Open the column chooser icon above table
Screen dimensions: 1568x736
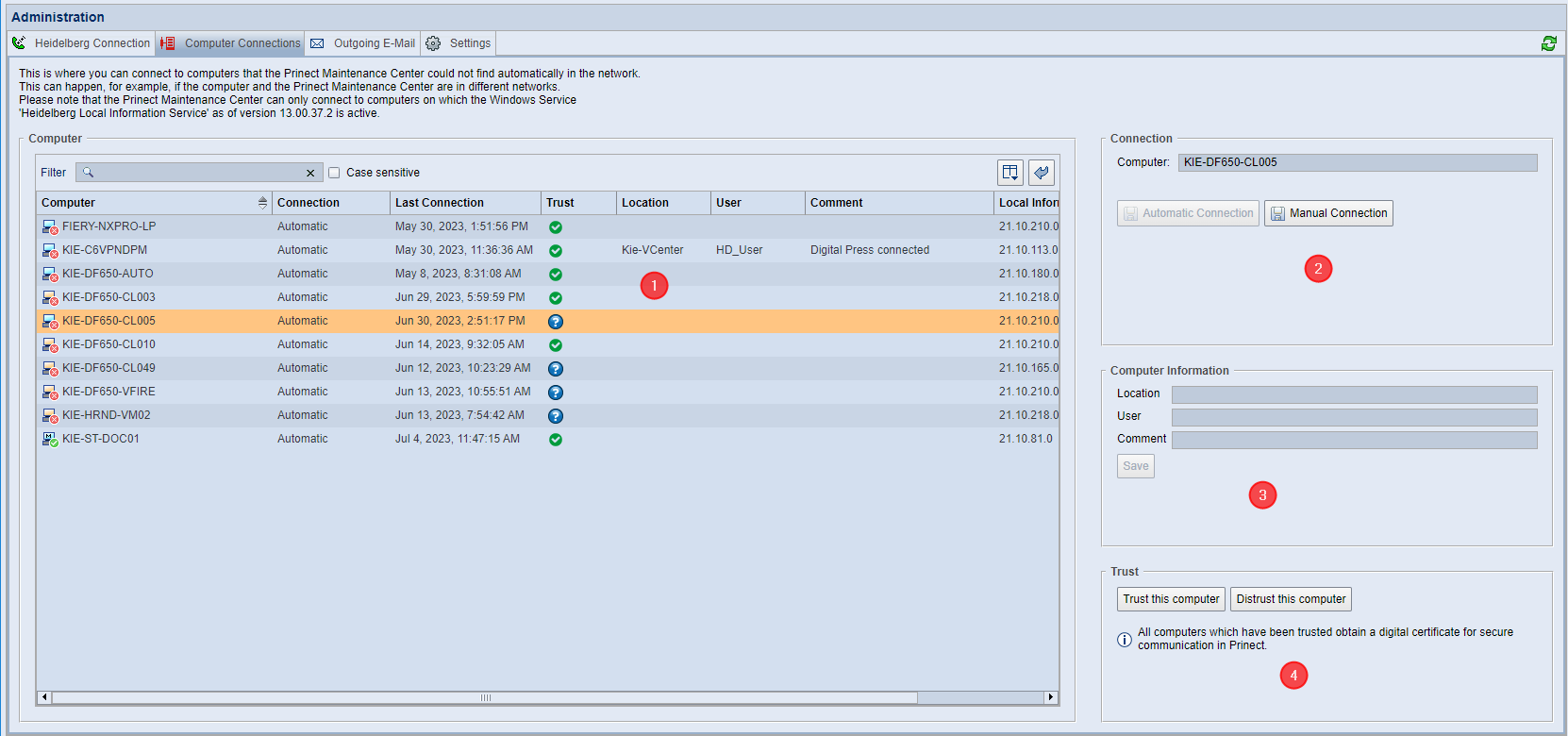1010,172
